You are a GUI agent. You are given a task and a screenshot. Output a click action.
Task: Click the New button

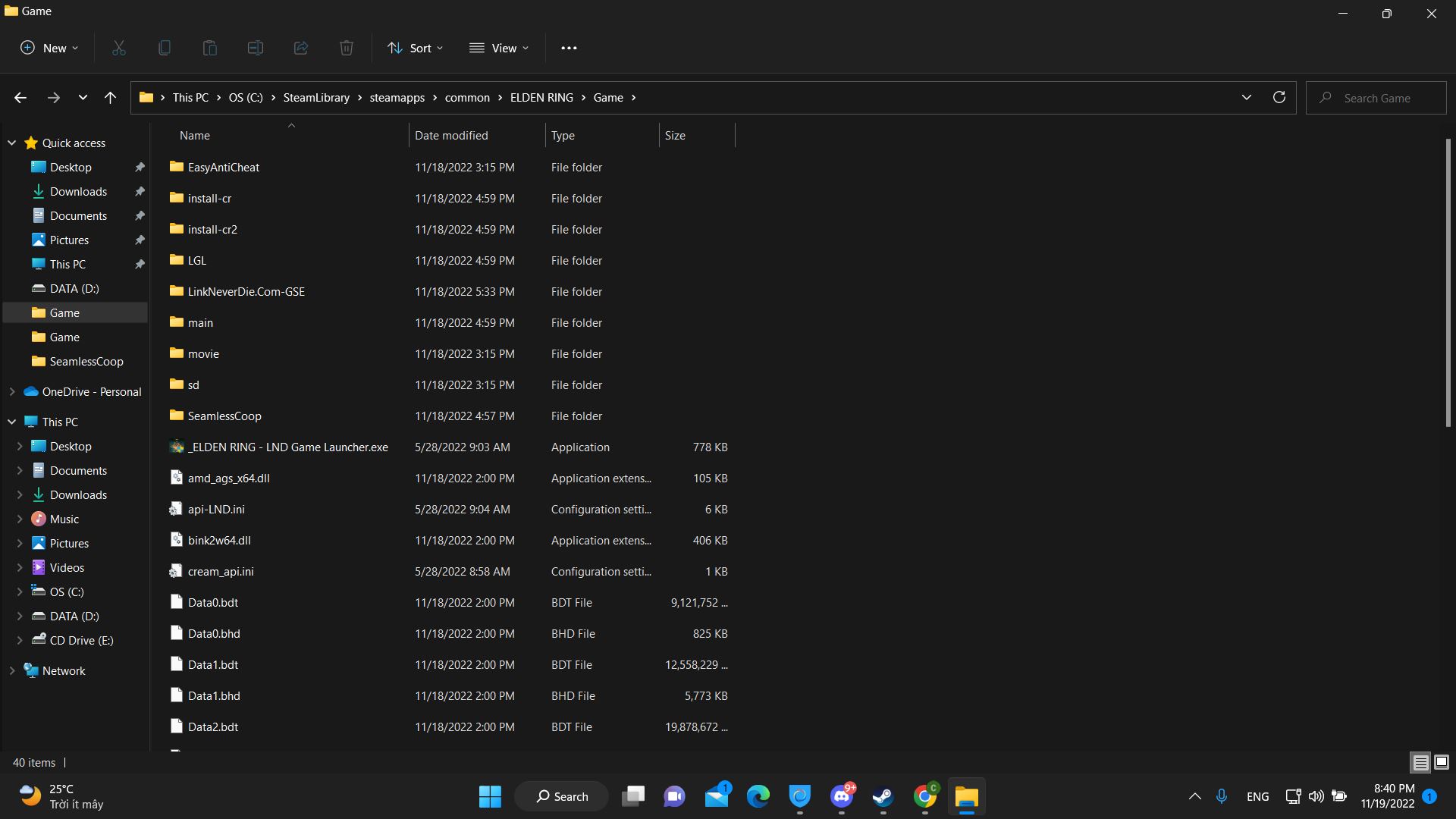49,48
